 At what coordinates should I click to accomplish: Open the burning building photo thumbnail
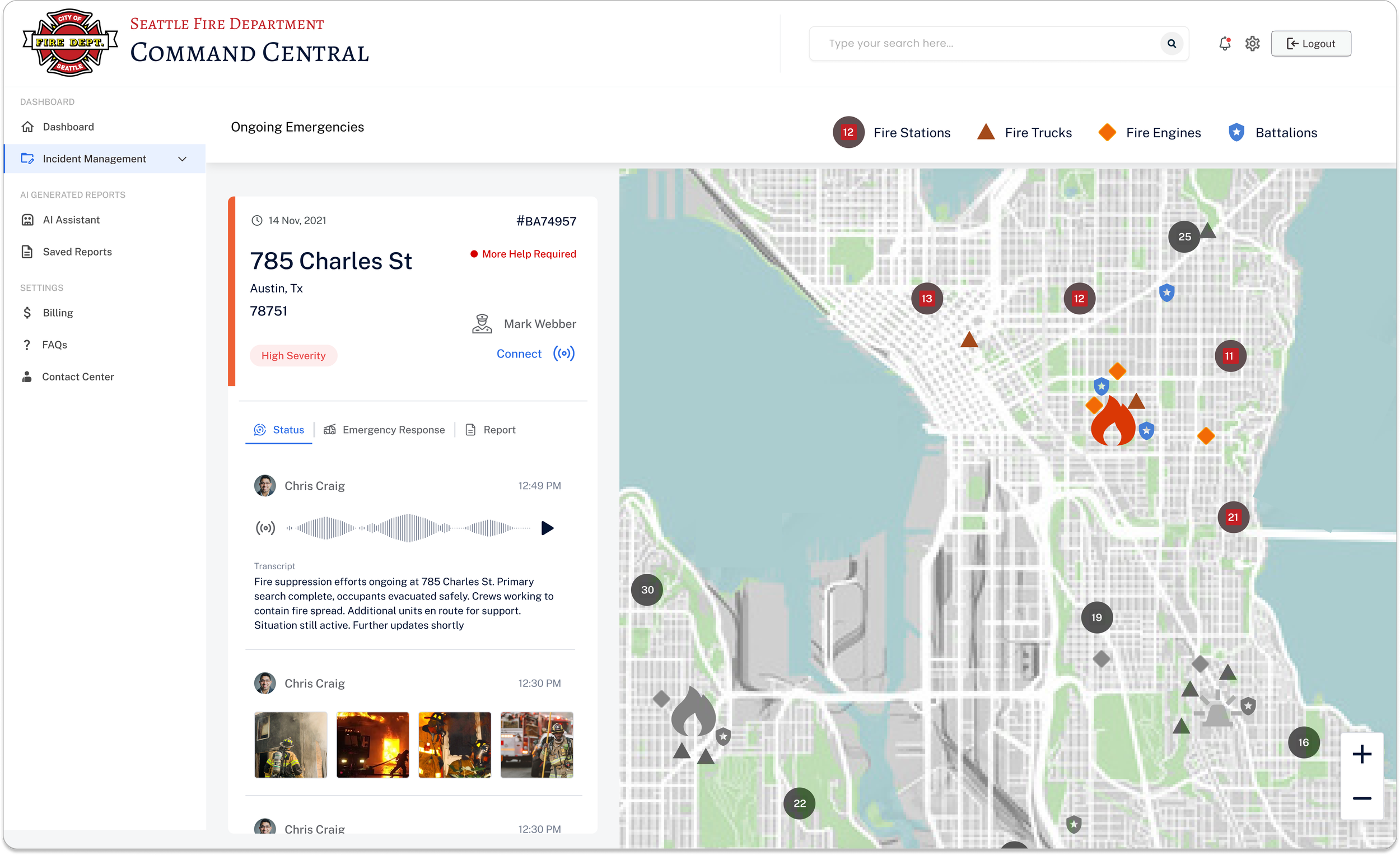[372, 745]
